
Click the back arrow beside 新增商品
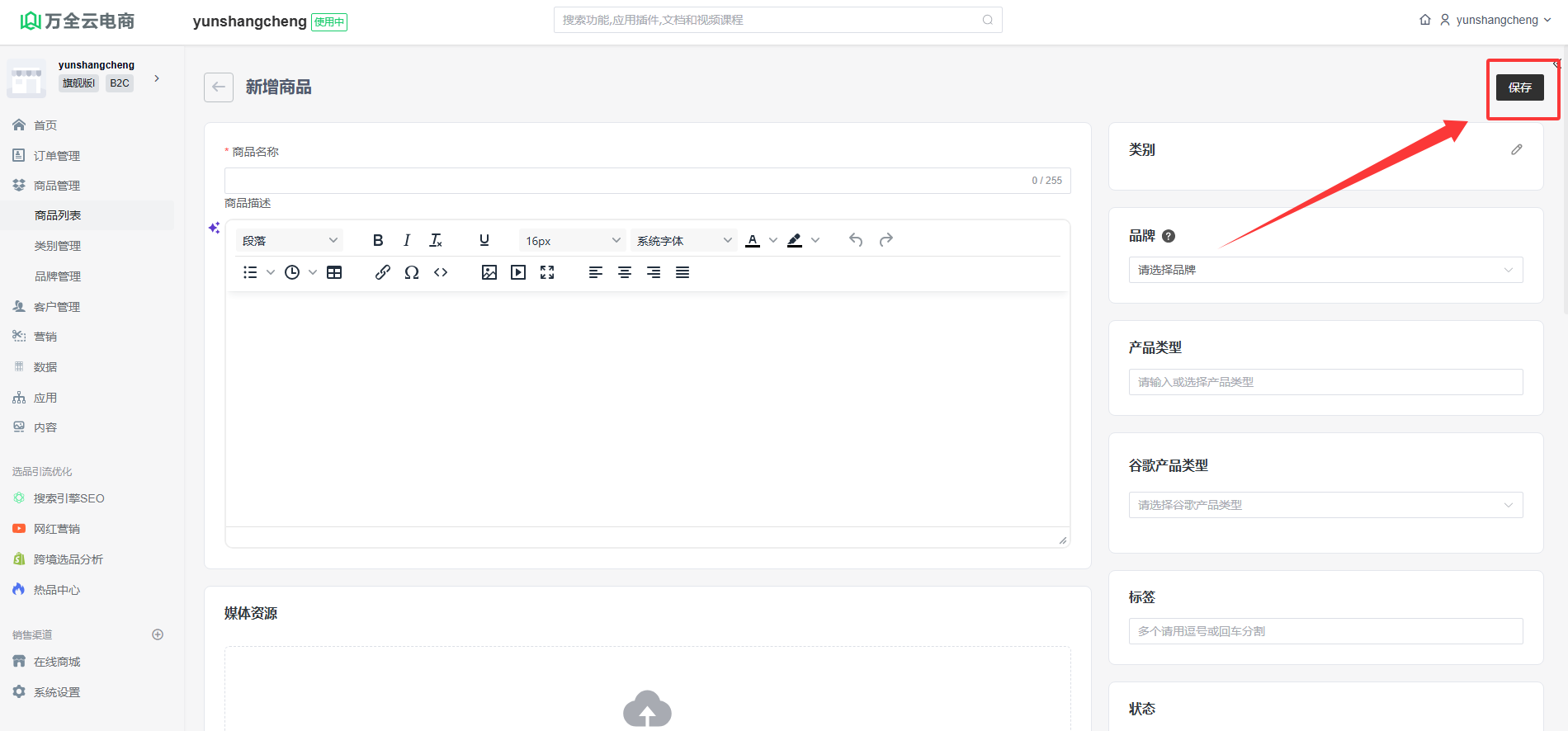[x=219, y=87]
